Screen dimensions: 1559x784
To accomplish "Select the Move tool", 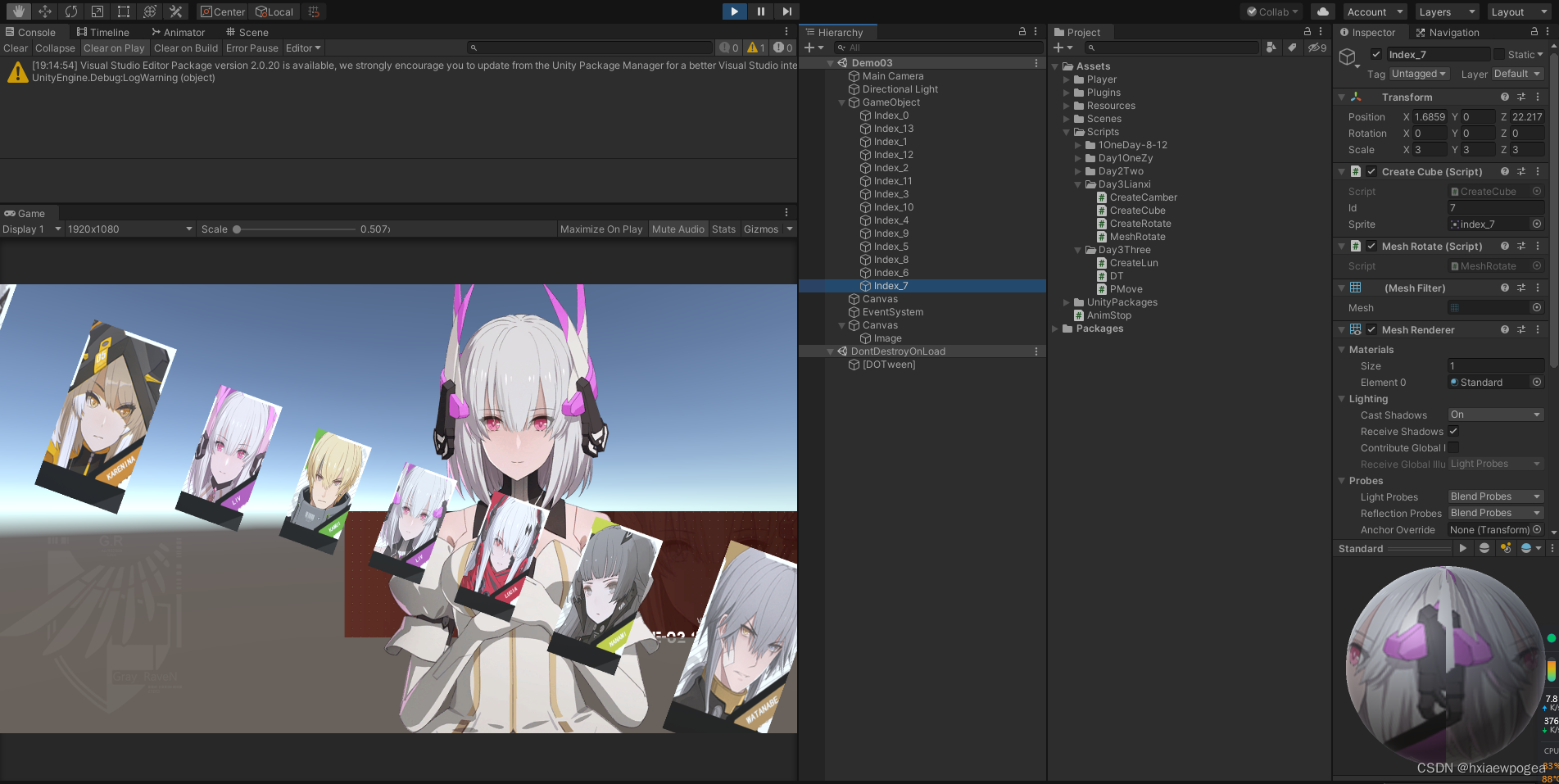I will point(44,11).
